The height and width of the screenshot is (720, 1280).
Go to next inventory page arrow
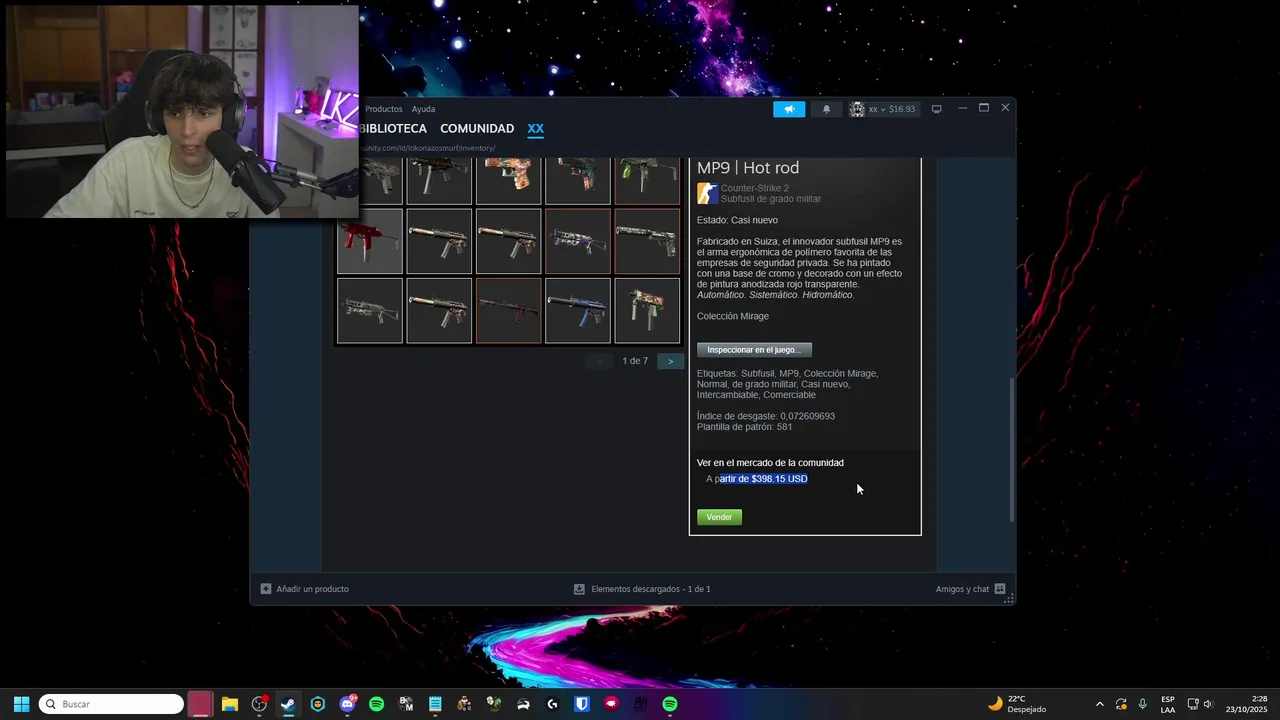(670, 361)
